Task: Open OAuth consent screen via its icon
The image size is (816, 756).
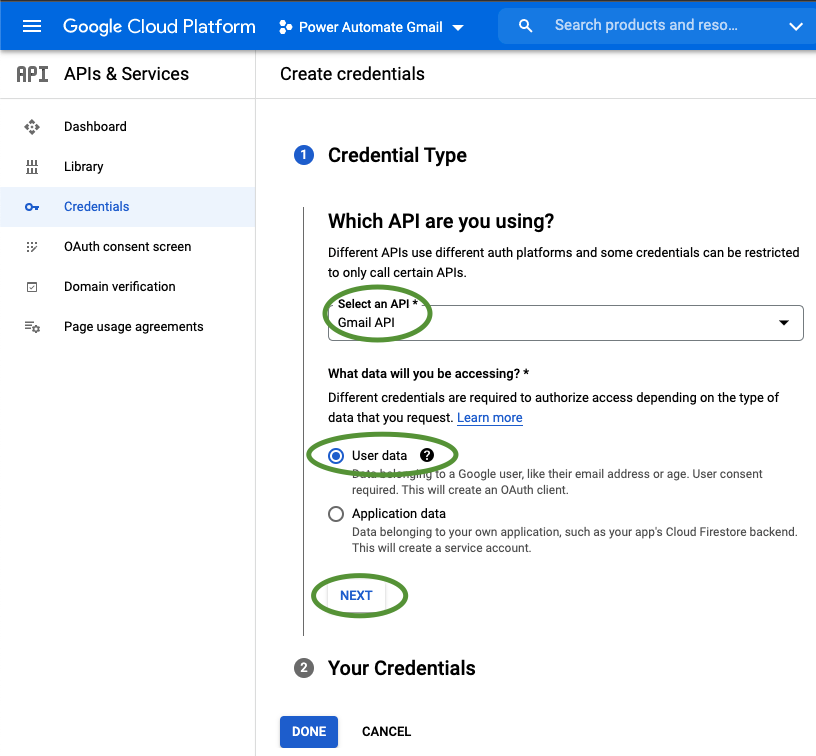Action: click(x=32, y=246)
